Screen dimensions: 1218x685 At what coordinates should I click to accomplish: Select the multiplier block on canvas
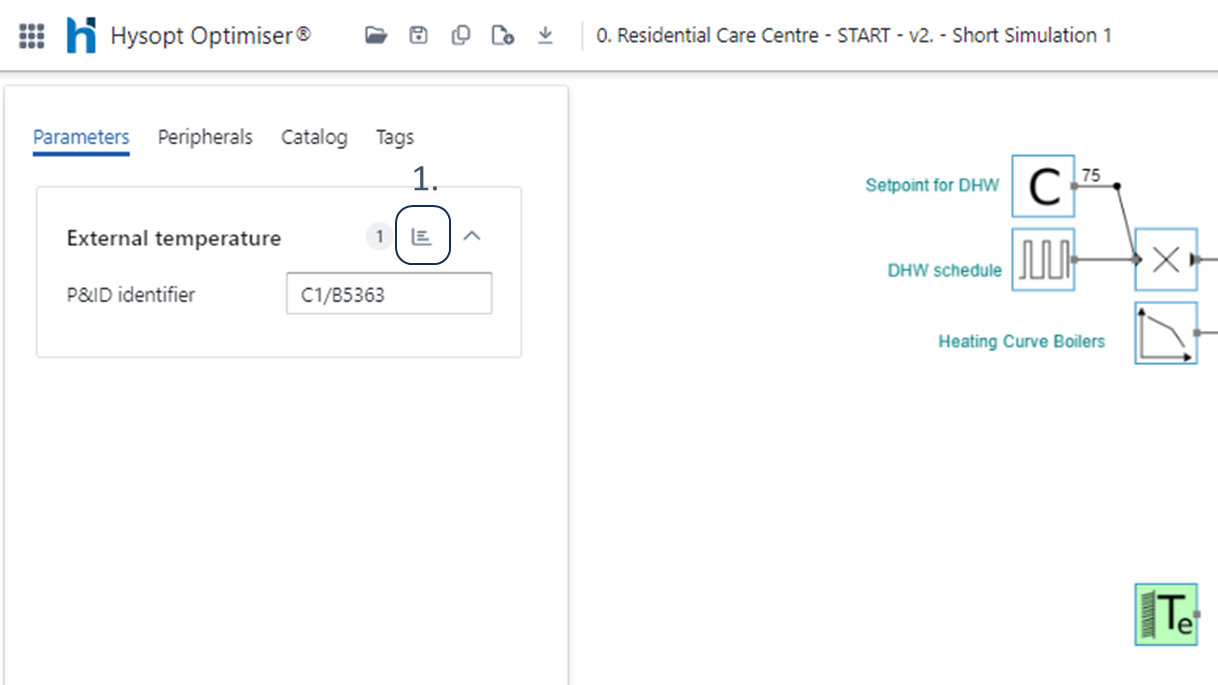tap(1166, 259)
